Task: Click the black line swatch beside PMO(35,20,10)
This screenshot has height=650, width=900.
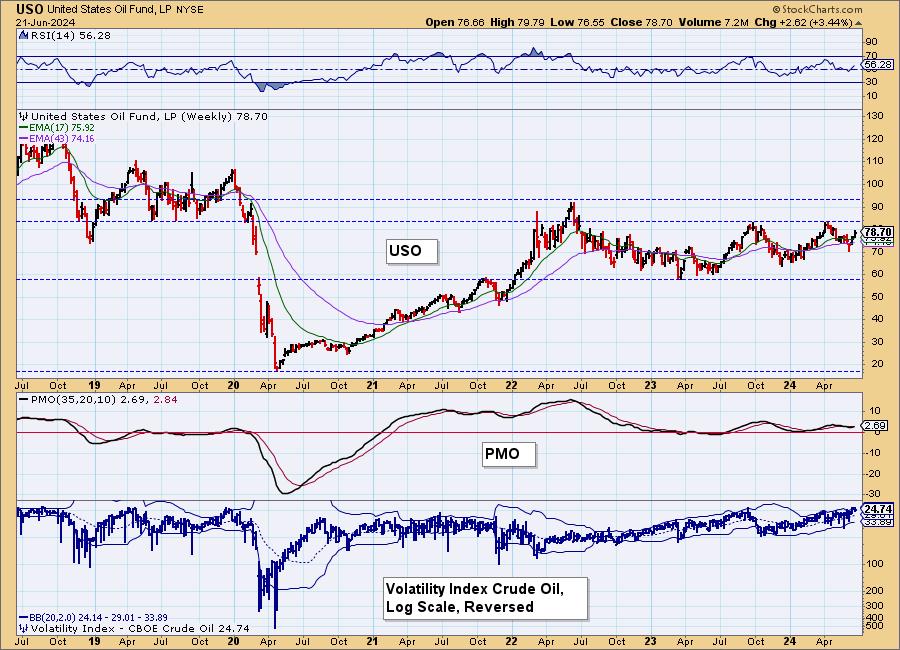Action: click(x=24, y=399)
